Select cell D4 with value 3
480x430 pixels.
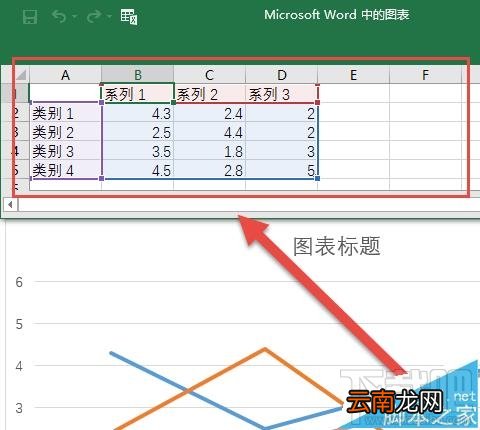point(282,151)
